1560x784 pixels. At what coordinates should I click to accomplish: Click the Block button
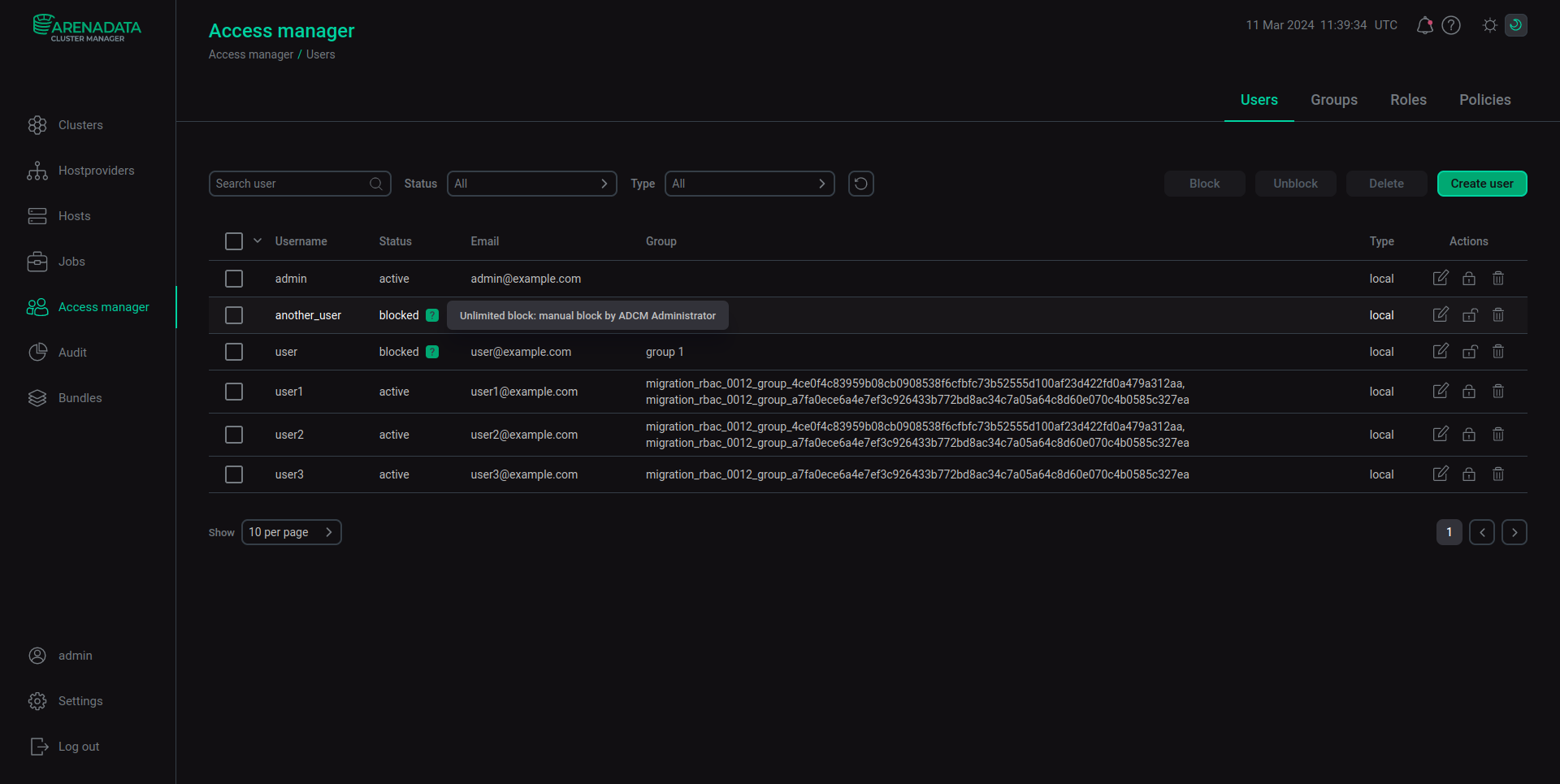pos(1204,184)
